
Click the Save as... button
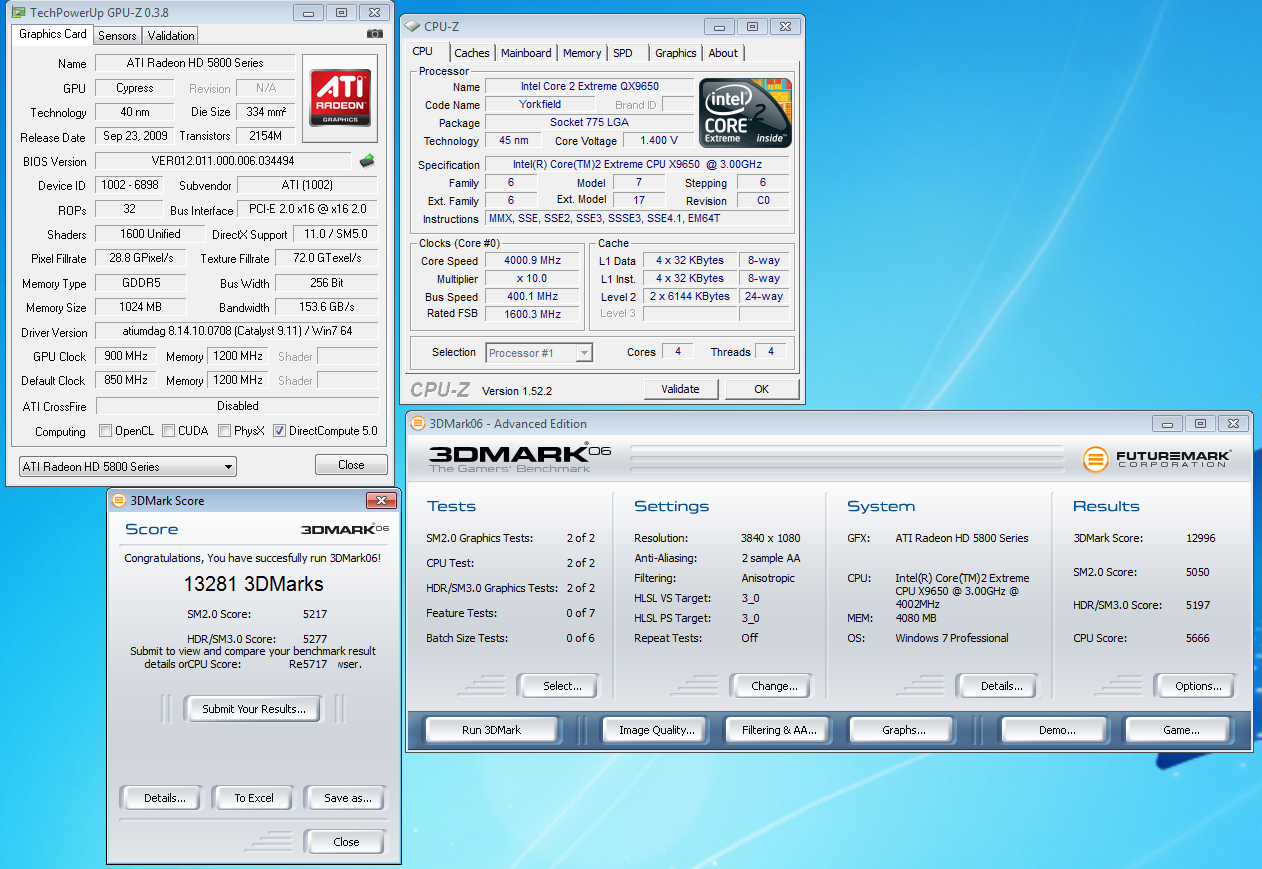[348, 798]
